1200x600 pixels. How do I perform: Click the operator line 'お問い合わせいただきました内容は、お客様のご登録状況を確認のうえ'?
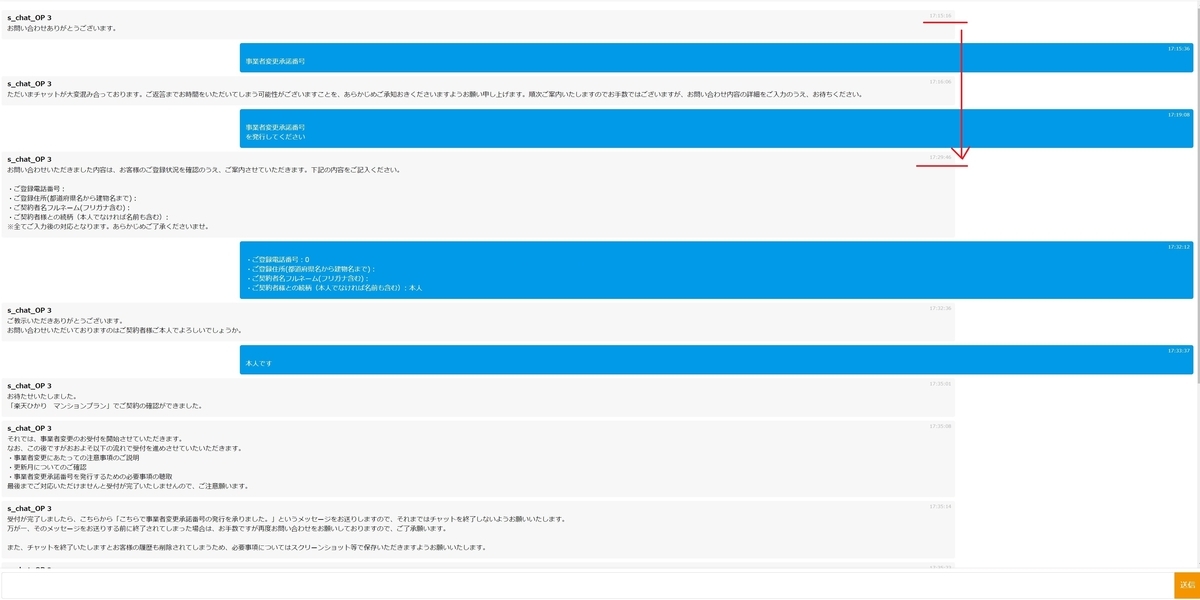point(203,169)
